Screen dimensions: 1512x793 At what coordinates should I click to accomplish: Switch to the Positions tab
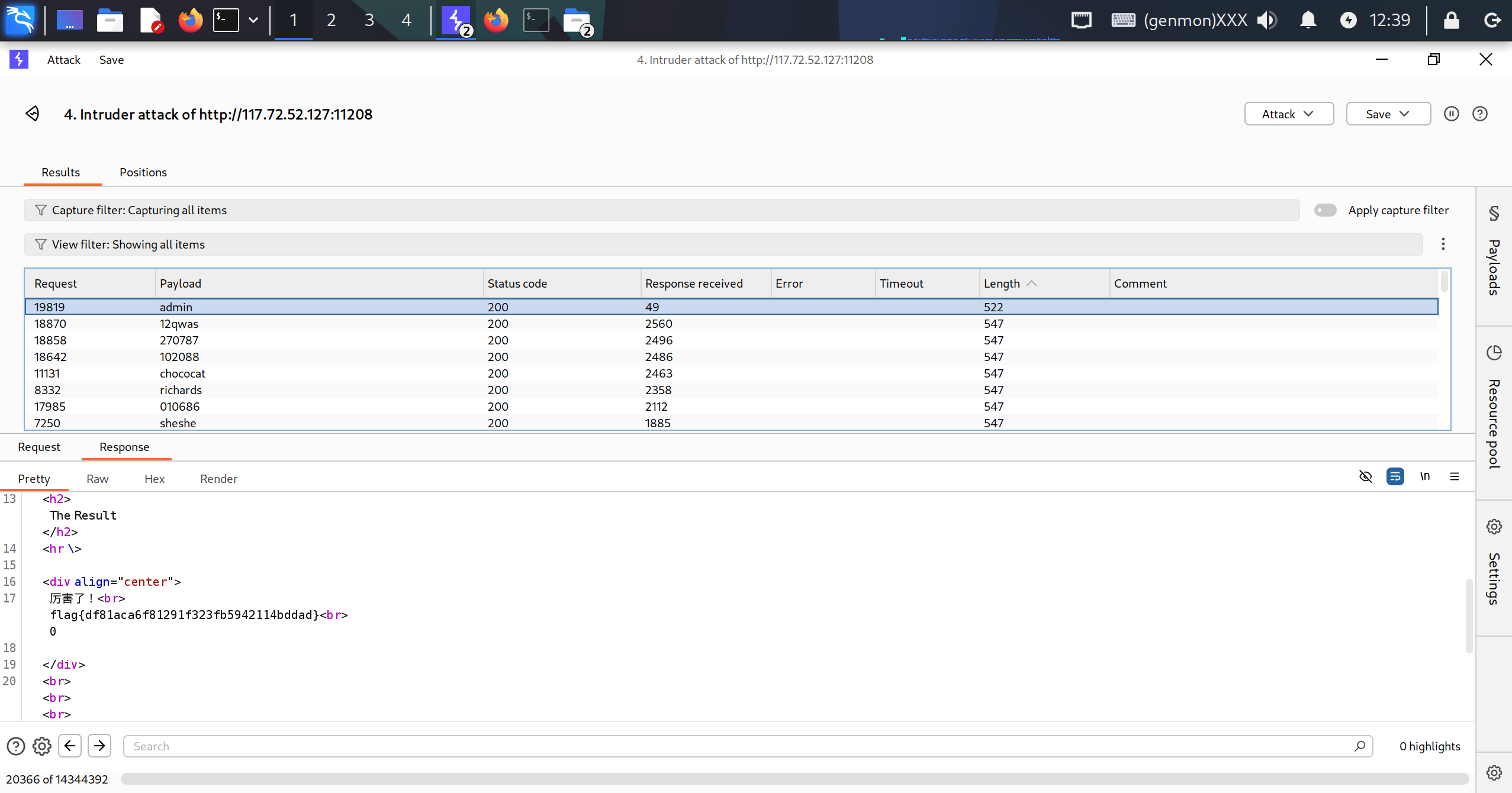[143, 172]
